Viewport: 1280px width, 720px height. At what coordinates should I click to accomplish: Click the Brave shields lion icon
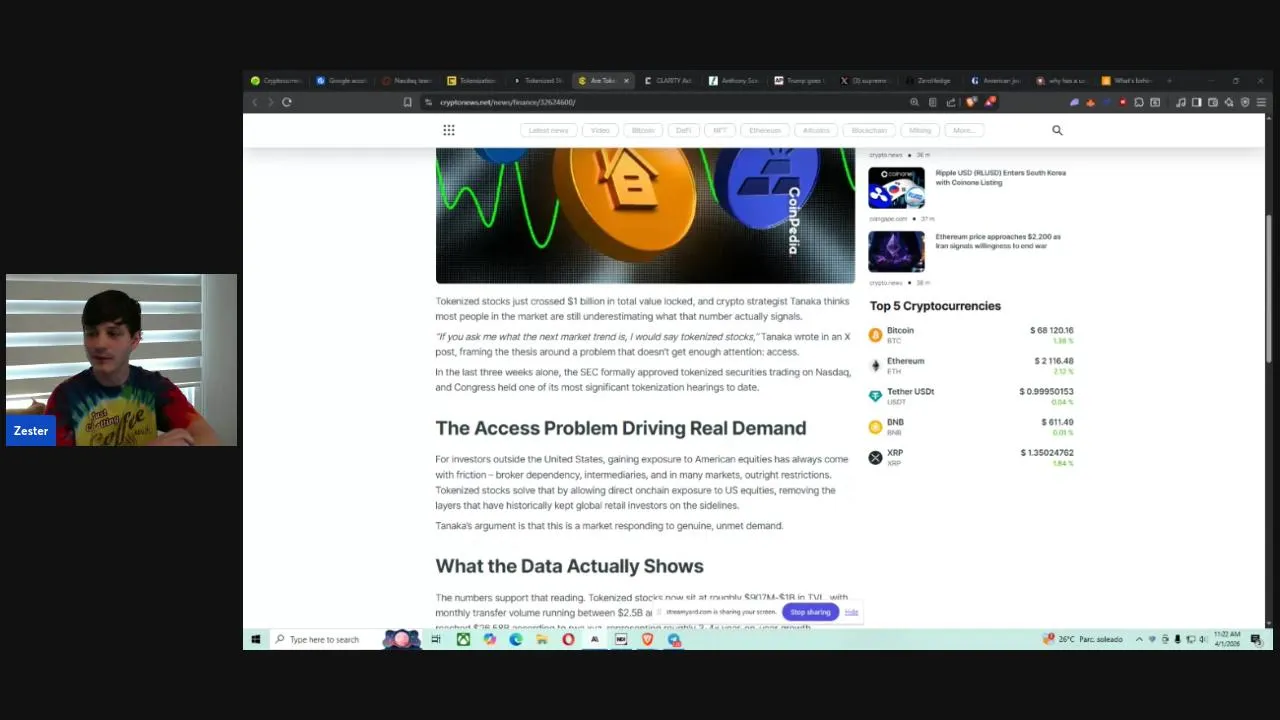point(971,102)
